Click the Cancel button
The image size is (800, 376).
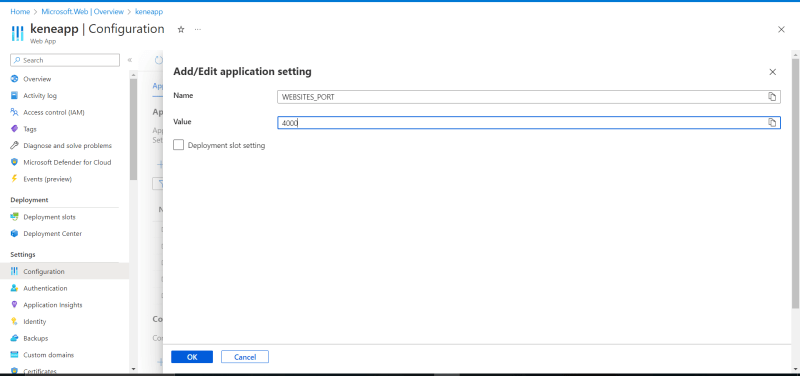coord(245,357)
